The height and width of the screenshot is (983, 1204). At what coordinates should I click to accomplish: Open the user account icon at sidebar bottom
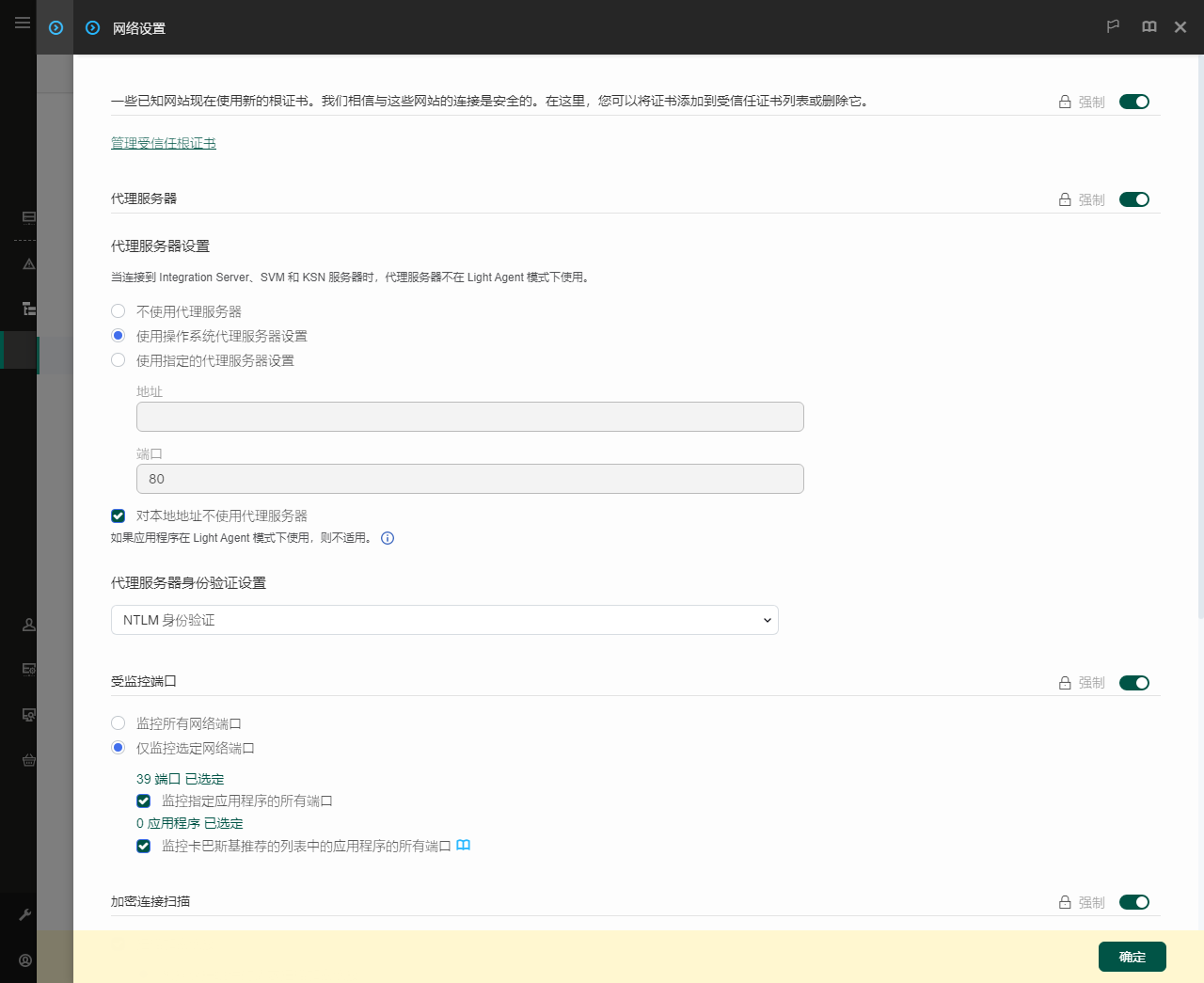[x=25, y=960]
